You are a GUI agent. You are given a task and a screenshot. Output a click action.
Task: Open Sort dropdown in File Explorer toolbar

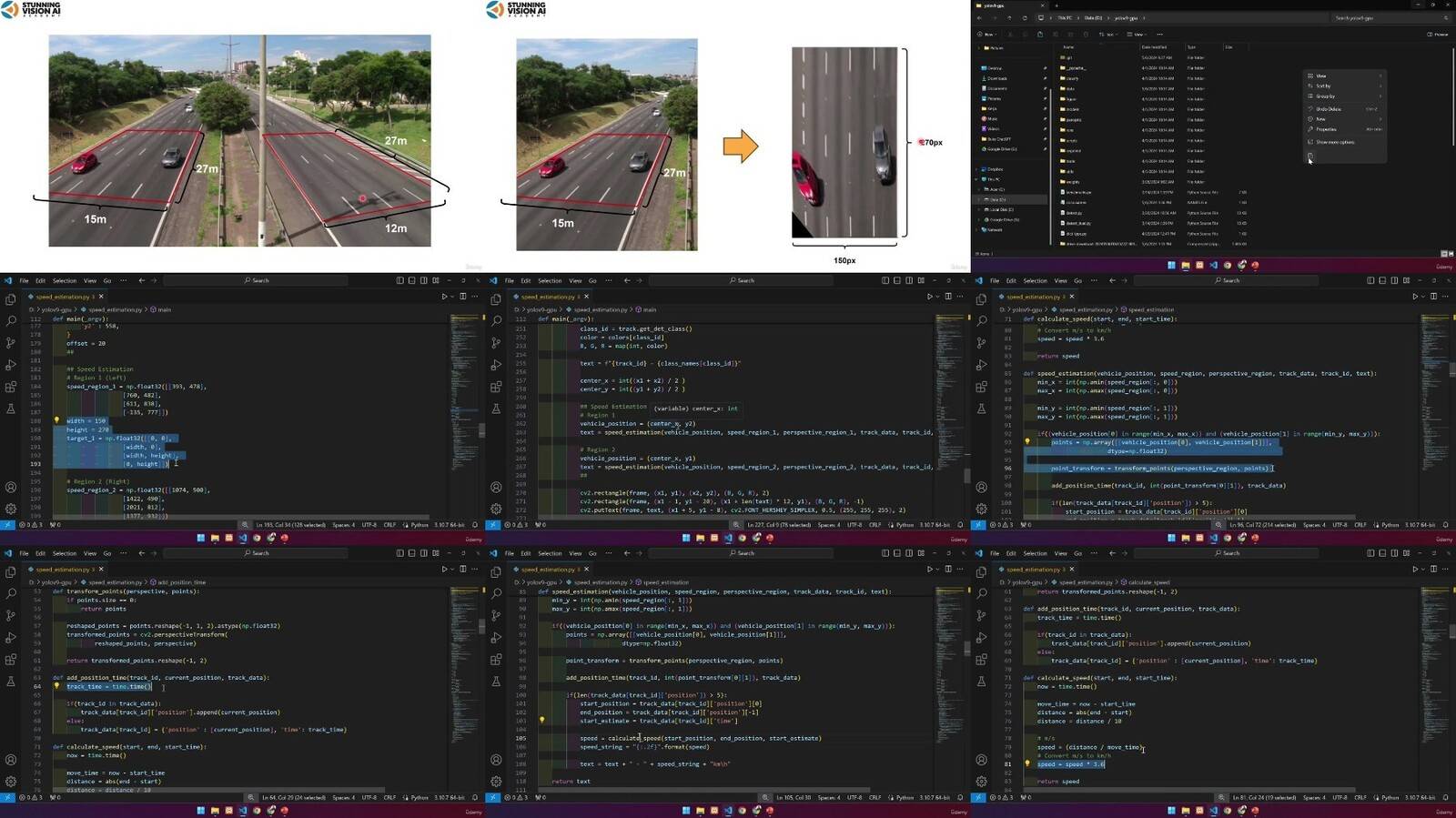pyautogui.click(x=1107, y=35)
